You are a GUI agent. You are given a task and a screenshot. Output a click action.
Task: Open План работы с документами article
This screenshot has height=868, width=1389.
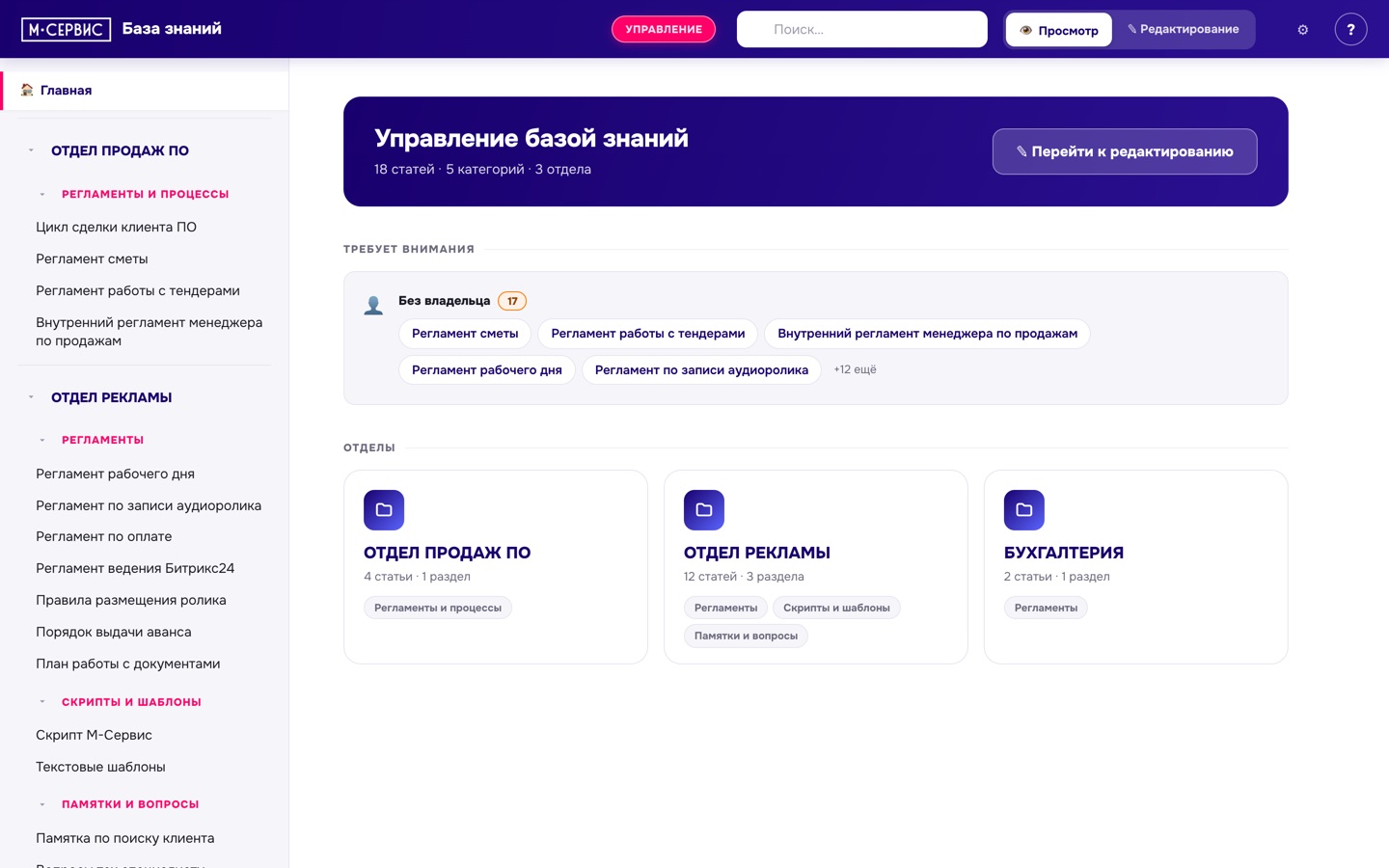(128, 664)
